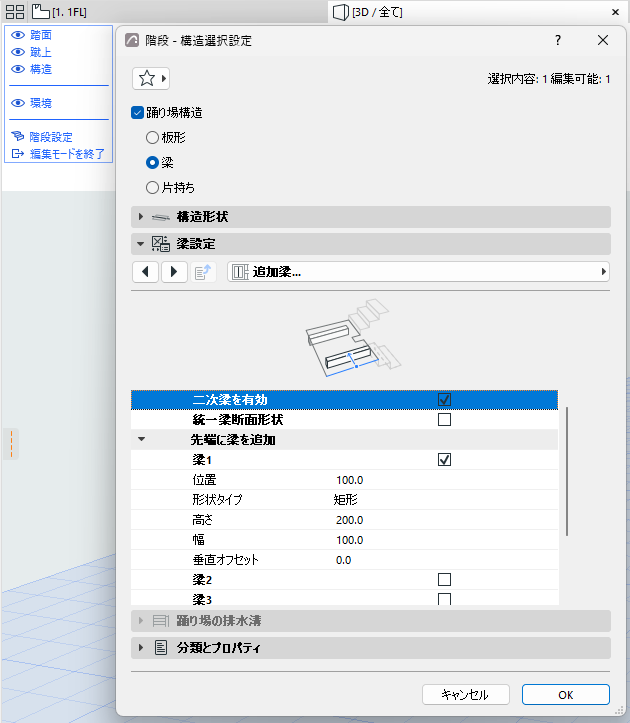
Task: Edit the 垂直オフセット value 0.0
Action: [344, 560]
